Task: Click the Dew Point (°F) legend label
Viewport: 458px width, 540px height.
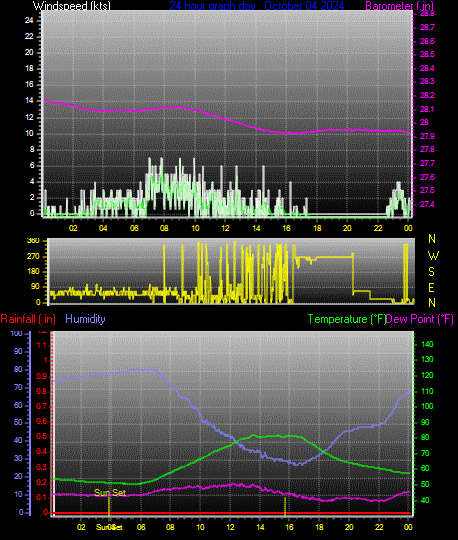Action: point(419,319)
